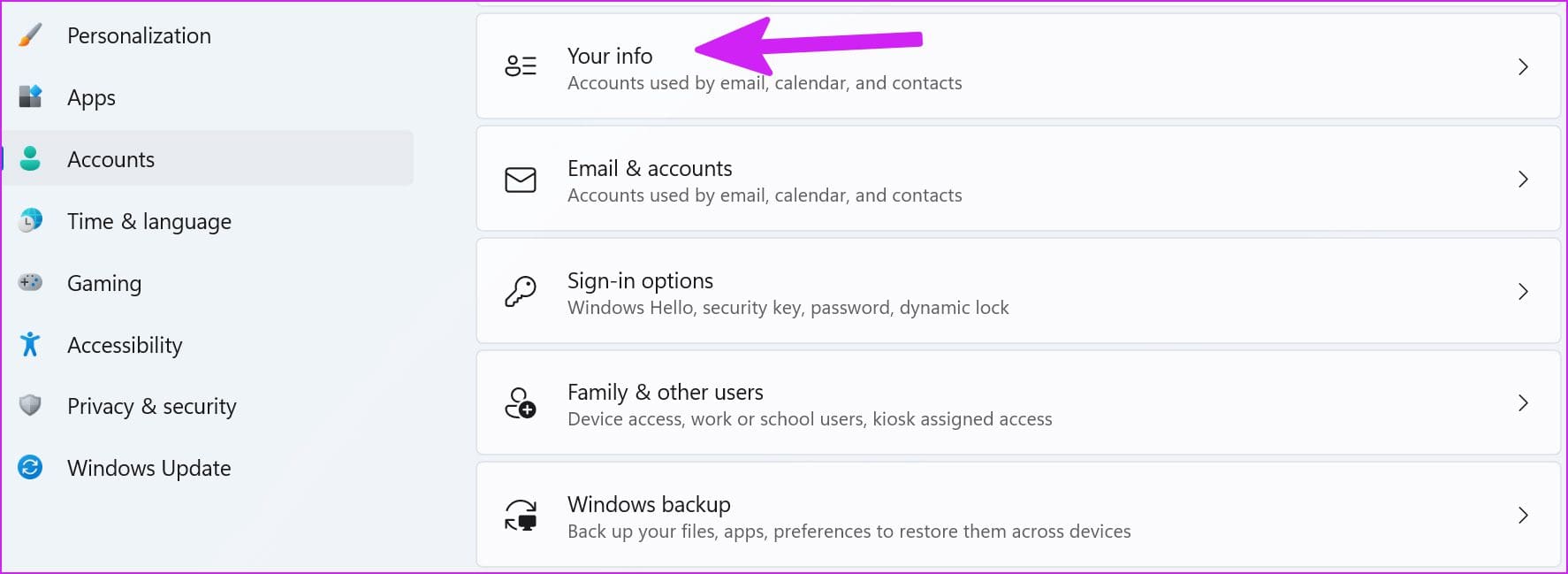
Task: Expand Your info with its chevron
Action: coord(1523,66)
